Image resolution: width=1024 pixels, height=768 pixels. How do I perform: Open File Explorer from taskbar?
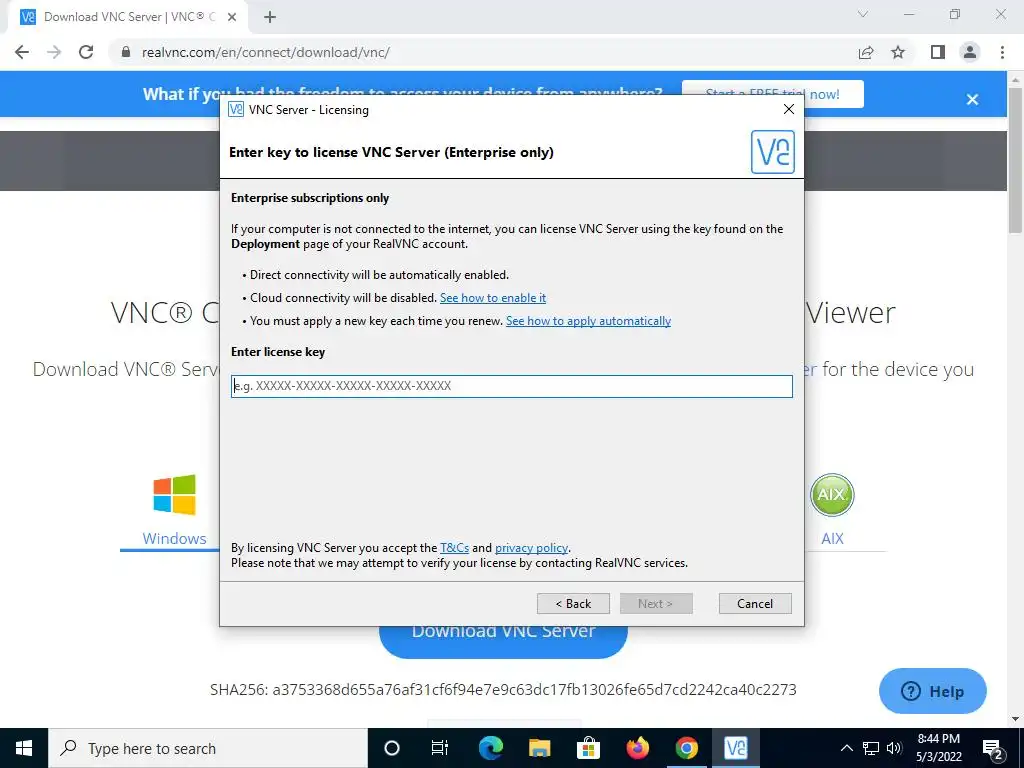539,748
